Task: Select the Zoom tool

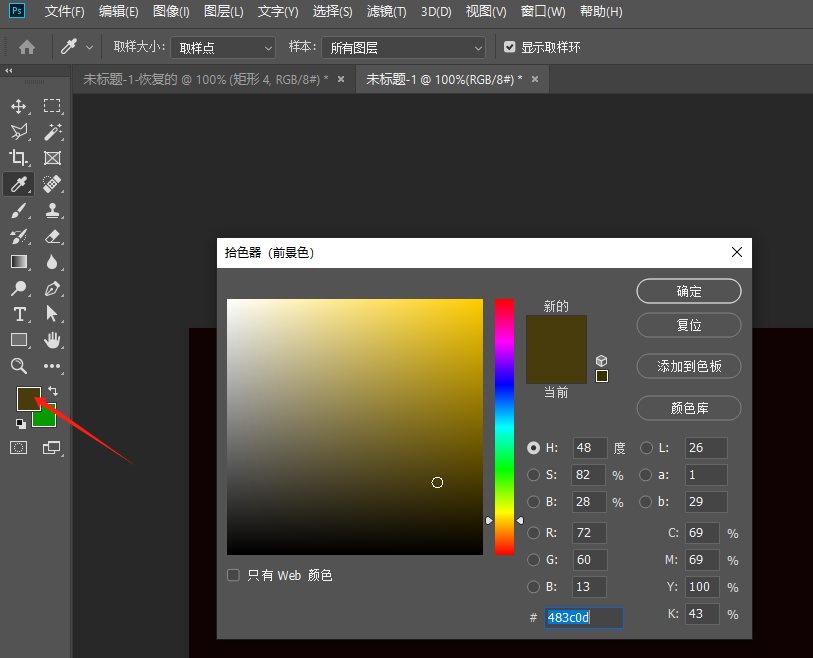Action: tap(19, 366)
